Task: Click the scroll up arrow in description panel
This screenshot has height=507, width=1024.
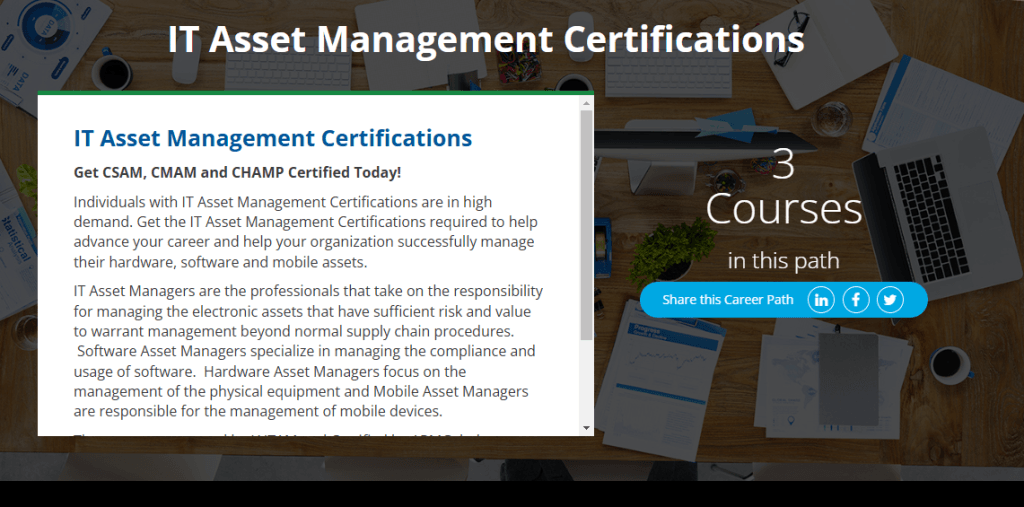Action: point(586,103)
